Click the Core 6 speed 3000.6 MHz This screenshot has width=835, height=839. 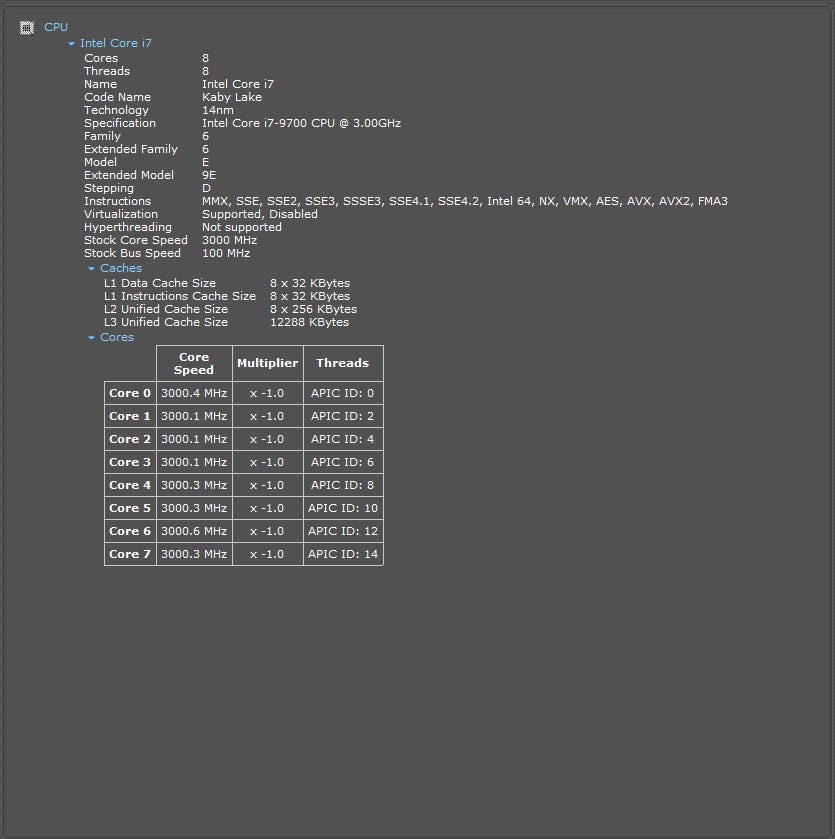point(194,531)
